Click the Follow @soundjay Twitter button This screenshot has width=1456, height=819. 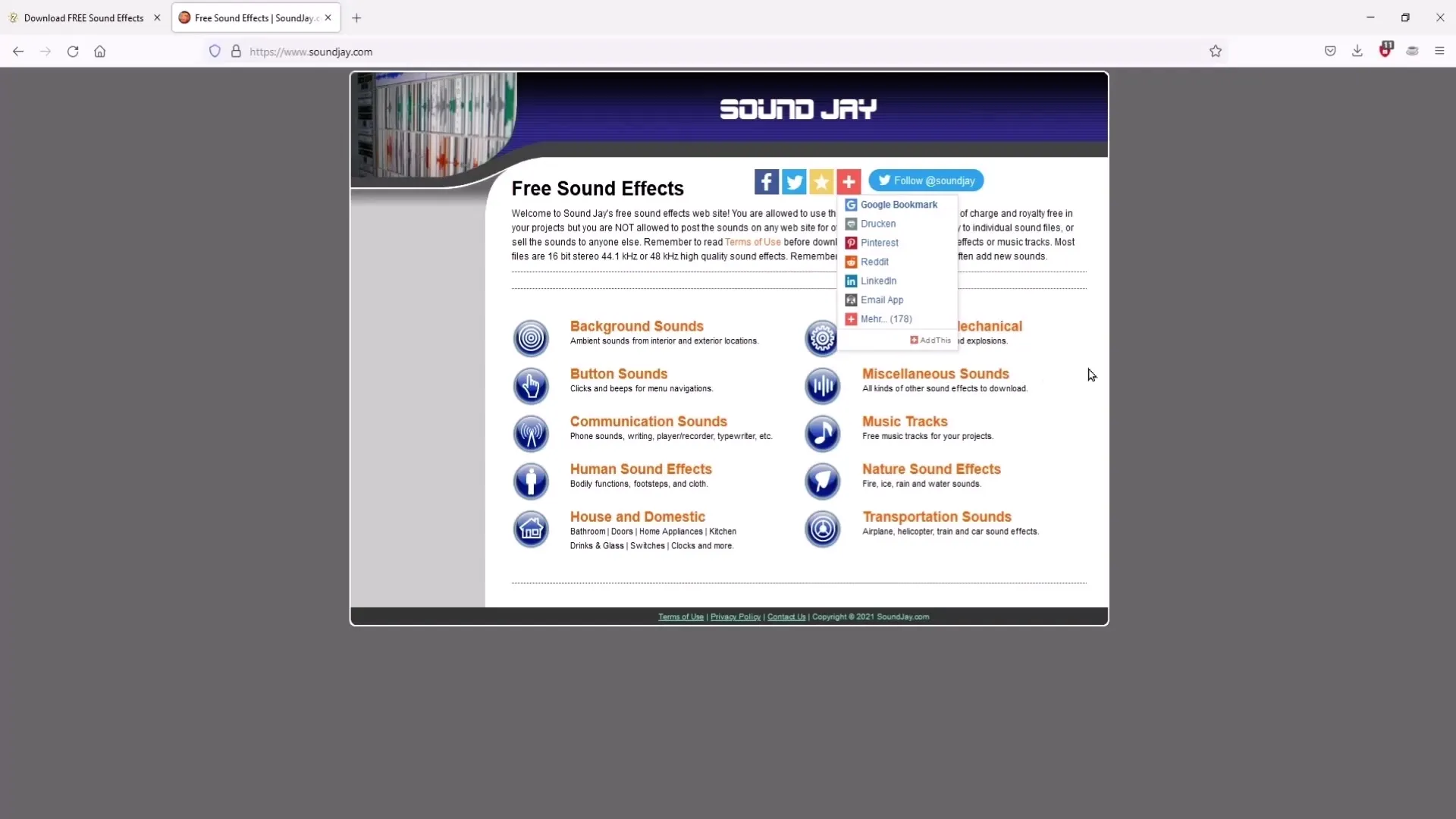pyautogui.click(x=925, y=181)
